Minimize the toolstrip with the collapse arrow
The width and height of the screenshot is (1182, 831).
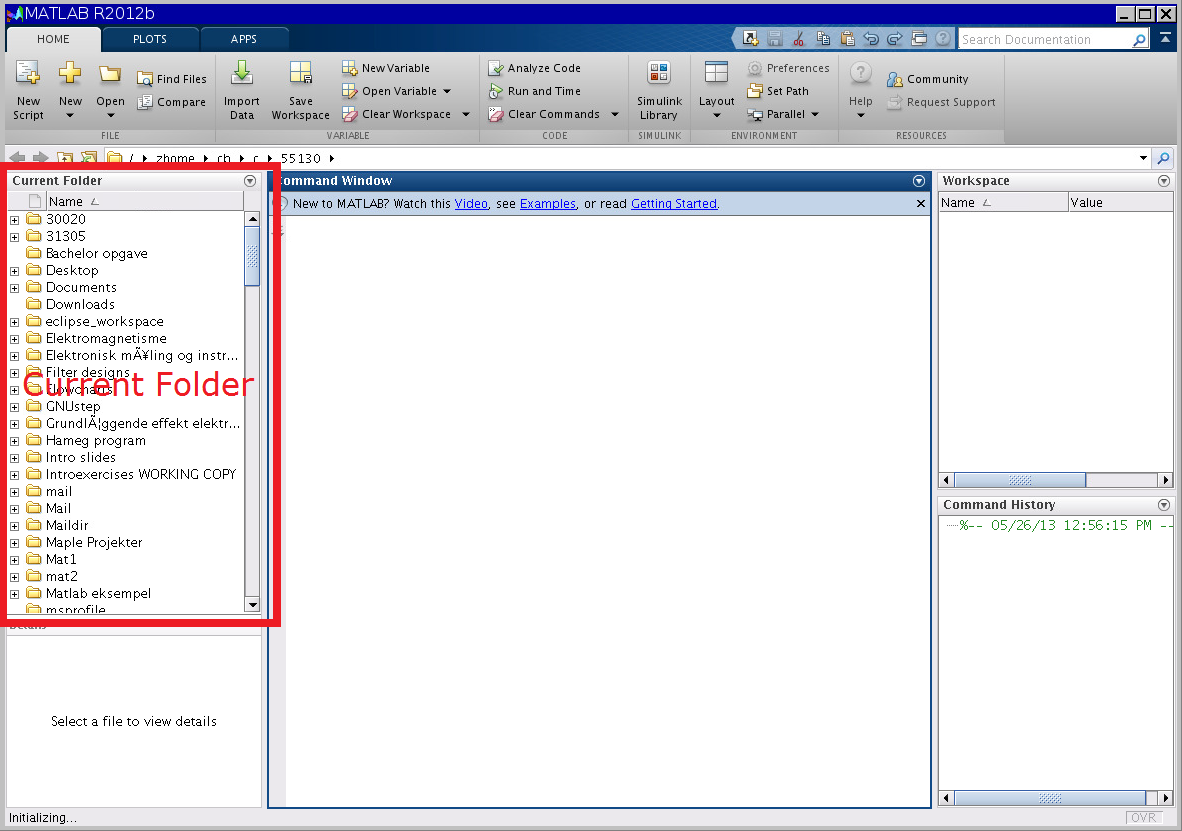(x=1165, y=37)
